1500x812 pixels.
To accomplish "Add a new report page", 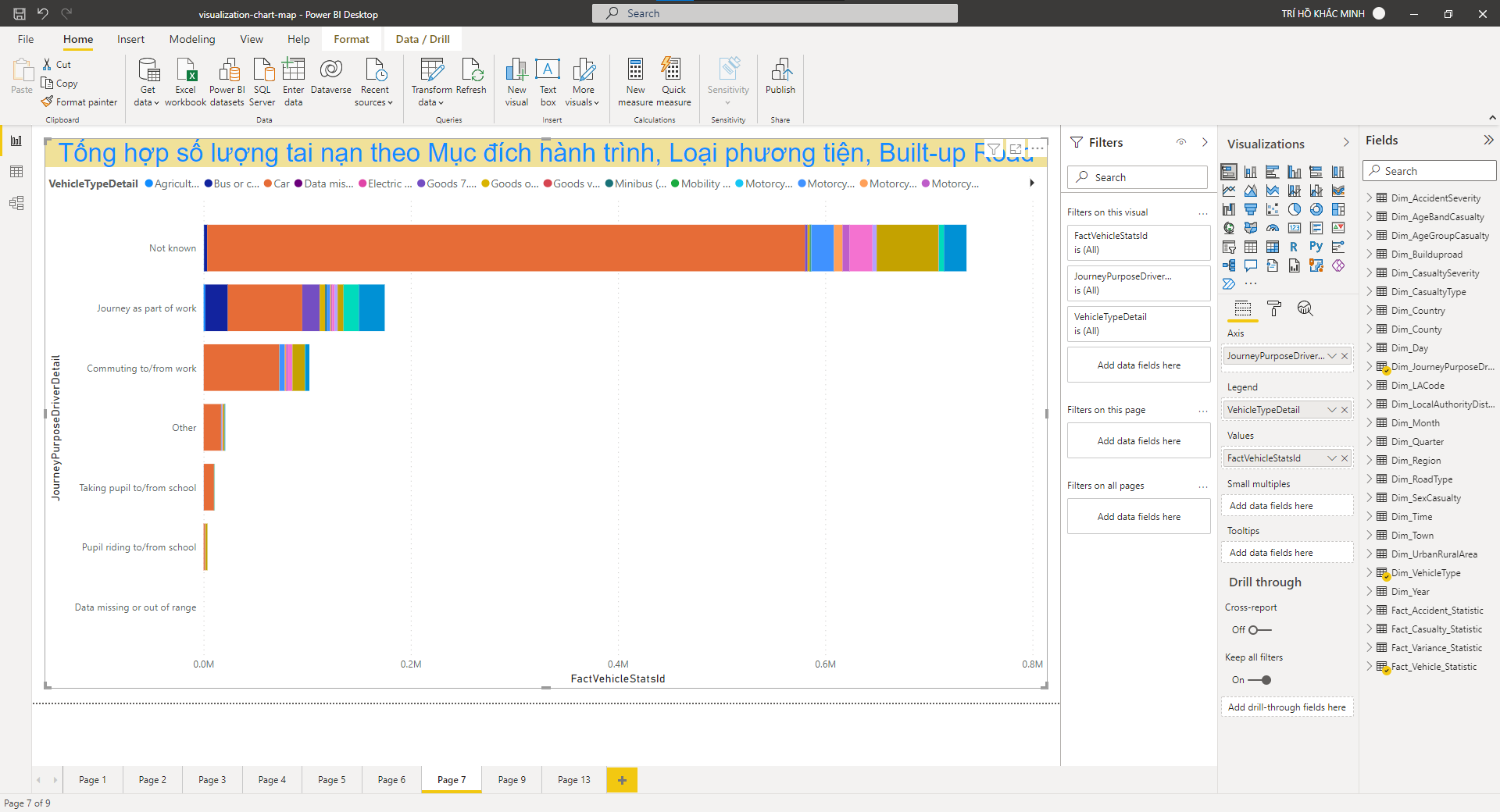I will tap(622, 780).
